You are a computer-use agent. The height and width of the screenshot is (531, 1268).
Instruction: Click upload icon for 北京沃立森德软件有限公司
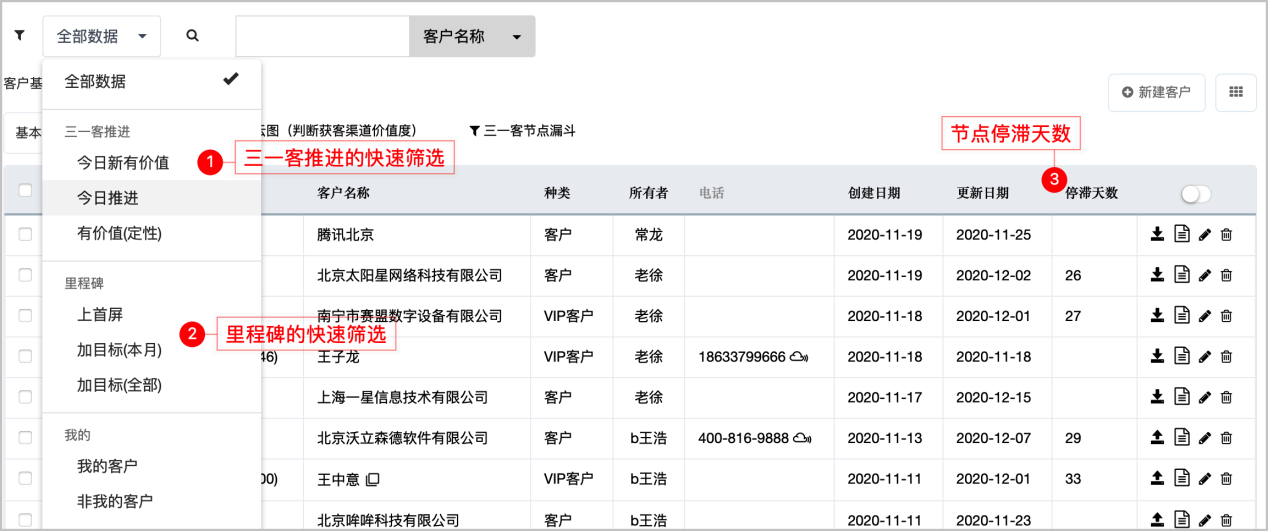coord(1157,437)
